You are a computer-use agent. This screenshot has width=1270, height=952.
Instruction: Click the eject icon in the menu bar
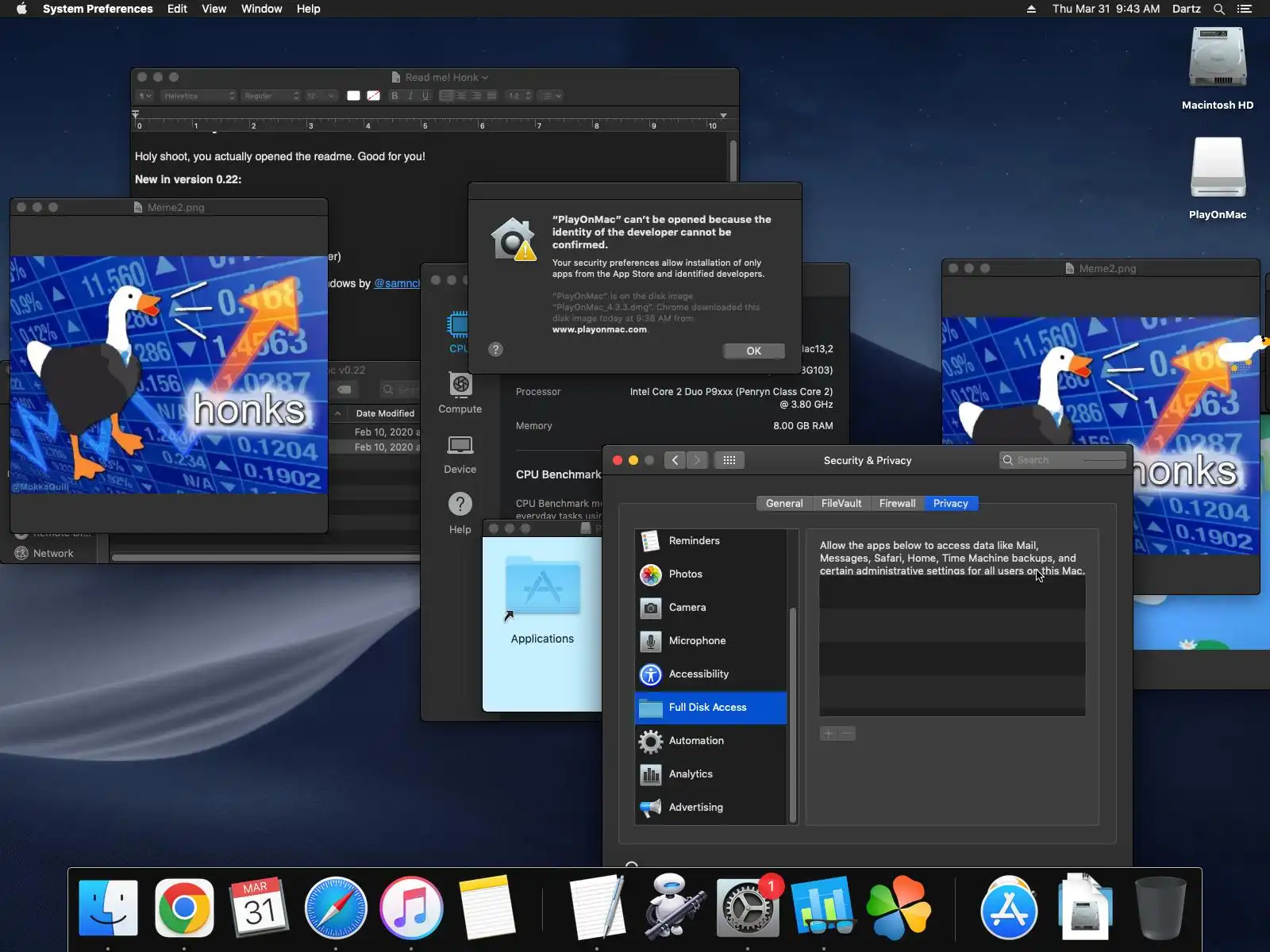[1031, 9]
